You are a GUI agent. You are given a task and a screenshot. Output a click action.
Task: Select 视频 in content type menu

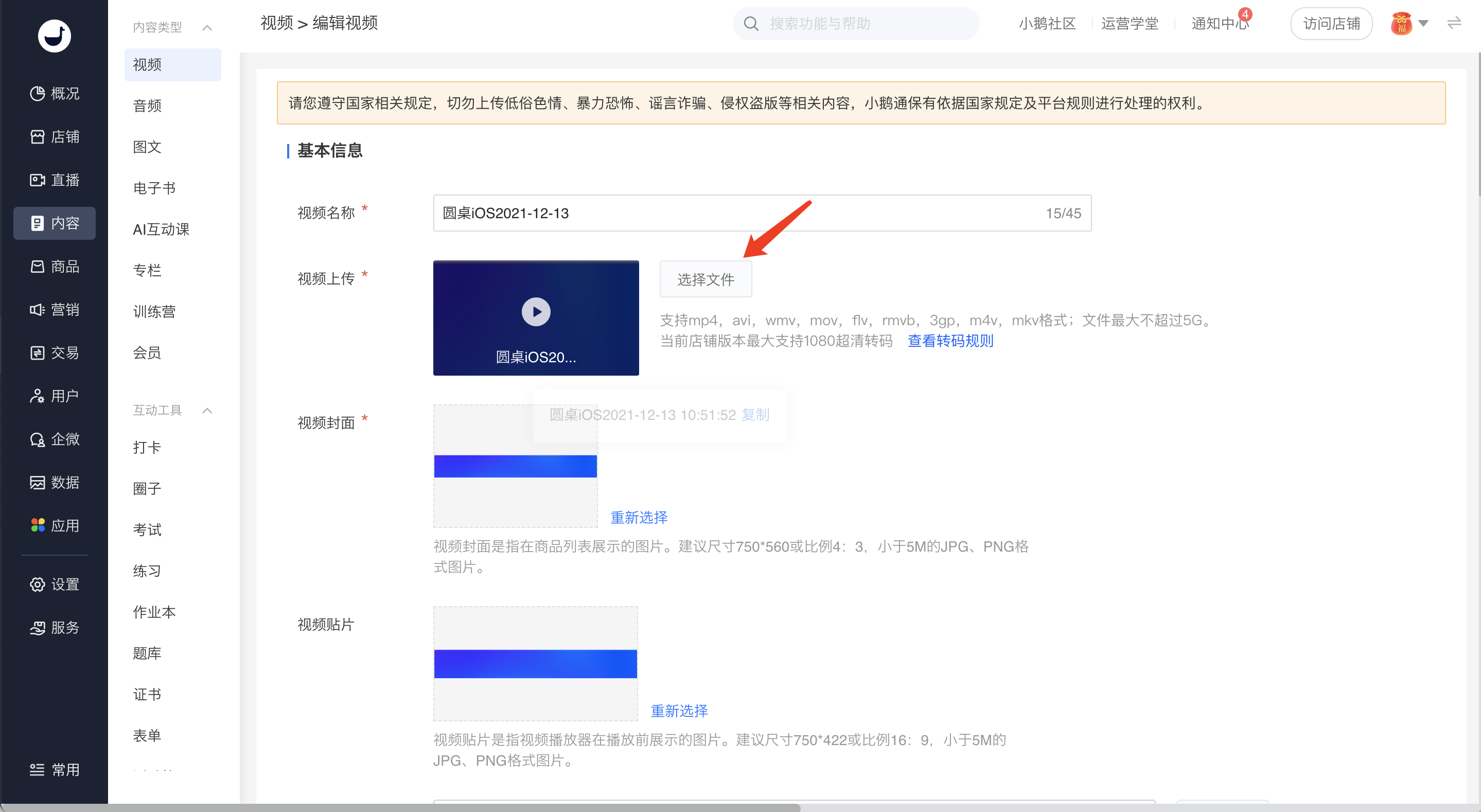click(x=172, y=64)
